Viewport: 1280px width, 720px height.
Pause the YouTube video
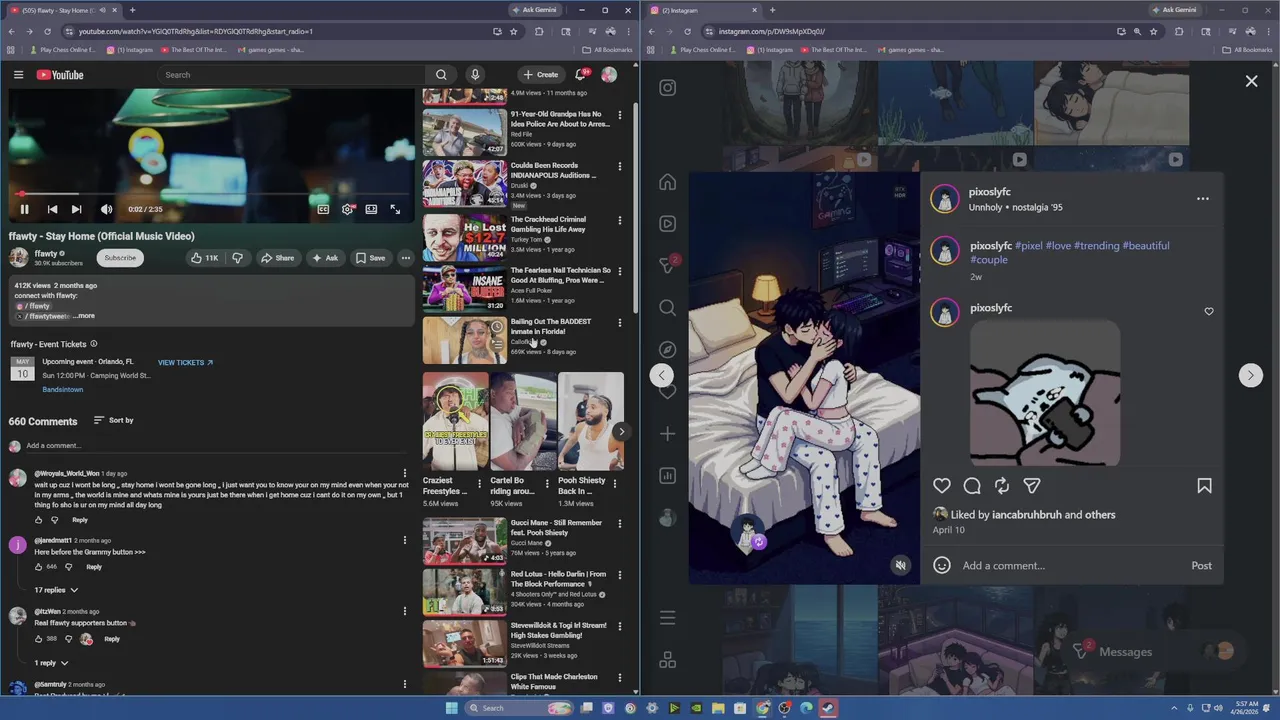tap(24, 209)
